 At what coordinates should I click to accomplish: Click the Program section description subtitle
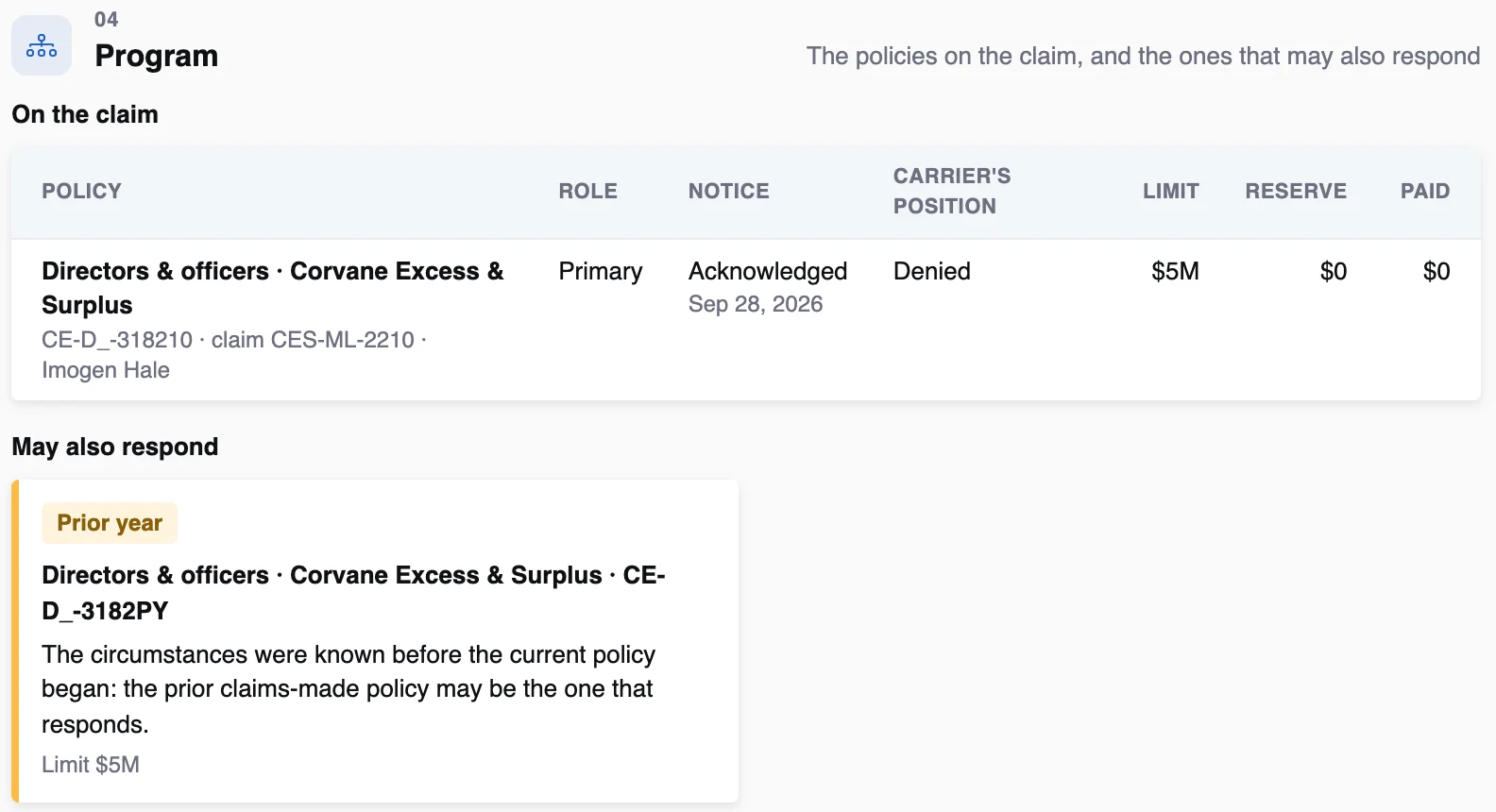(1144, 56)
